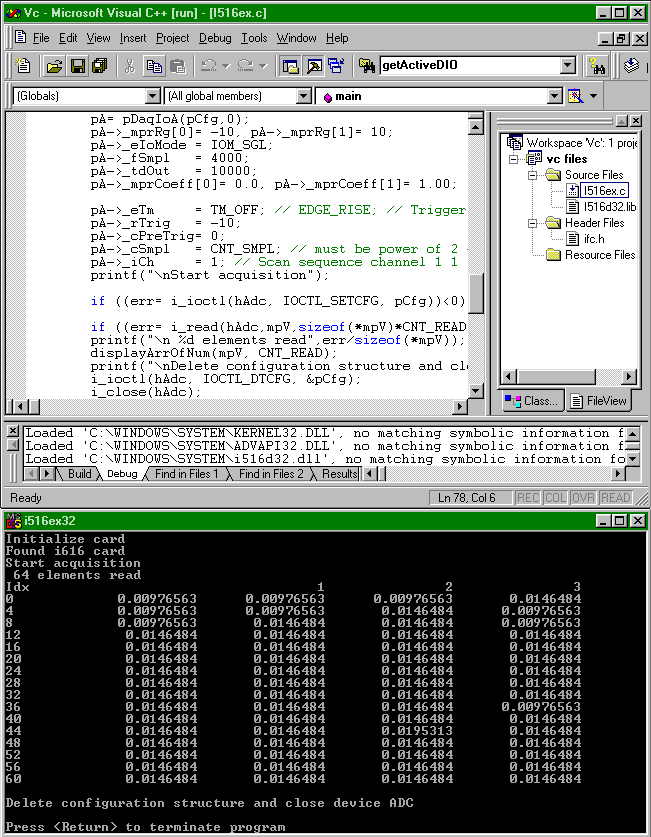This screenshot has width=651, height=837.
Task: Paste from clipboard toolbar icon
Action: coord(178,66)
